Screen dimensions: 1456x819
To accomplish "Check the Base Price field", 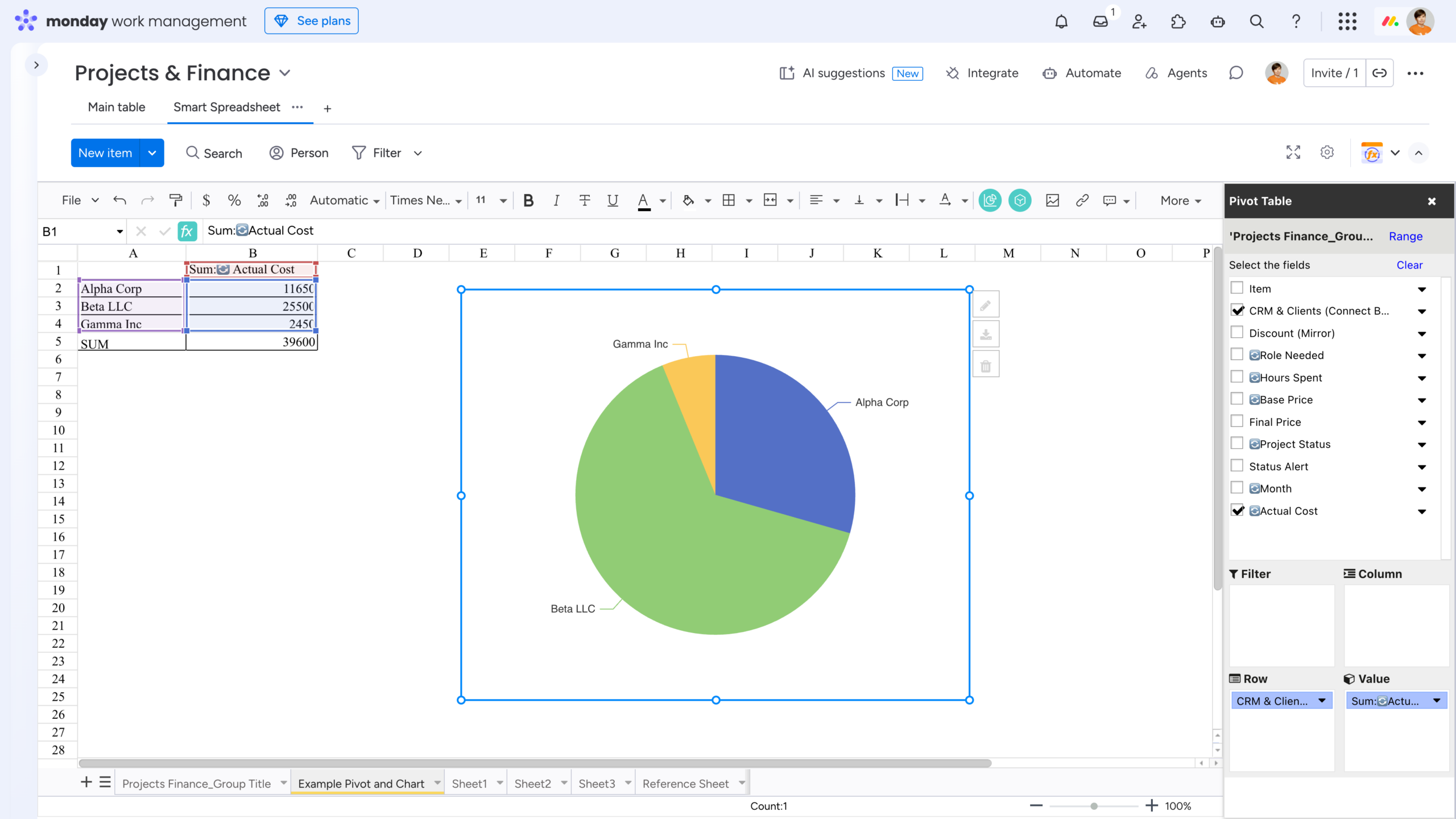I will [x=1236, y=399].
